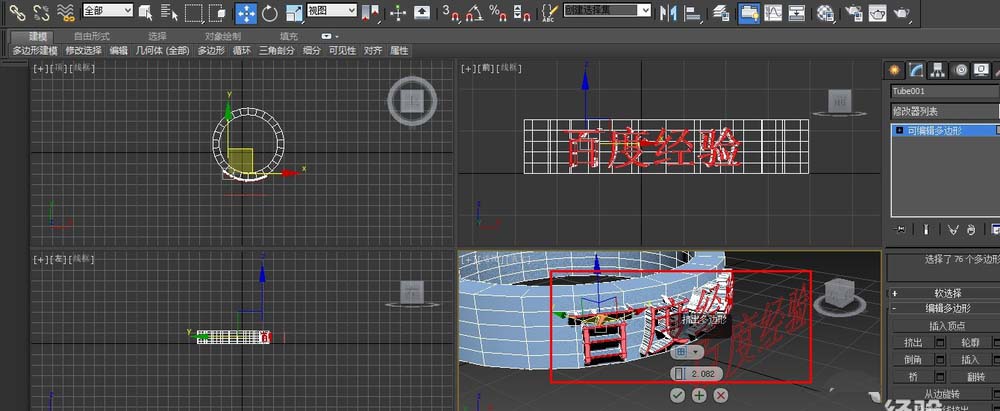The image size is (1000, 411).
Task: Open the 多边形建模 ribbon panel
Action: tap(35, 50)
